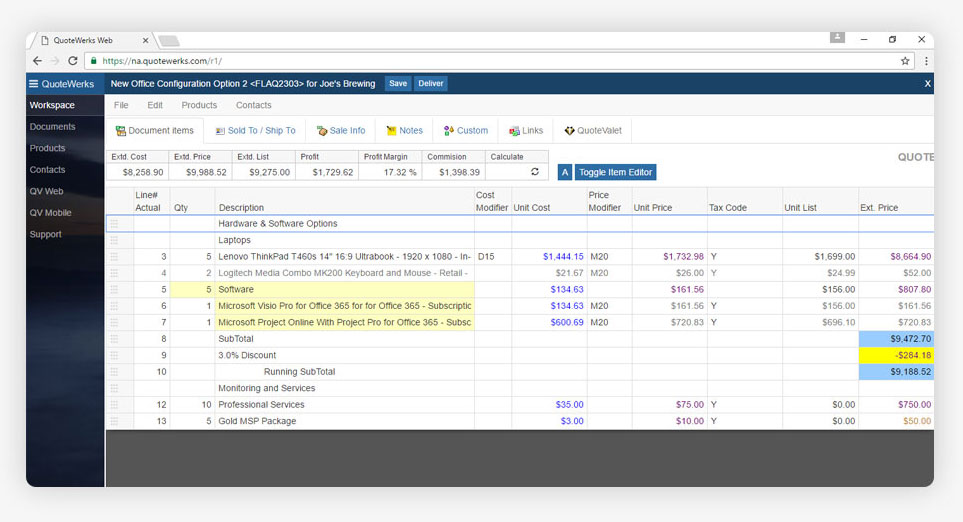Screen dimensions: 963x522
Task: Close the QuoteWerks Web browser tab
Action: pyautogui.click(x=146, y=41)
